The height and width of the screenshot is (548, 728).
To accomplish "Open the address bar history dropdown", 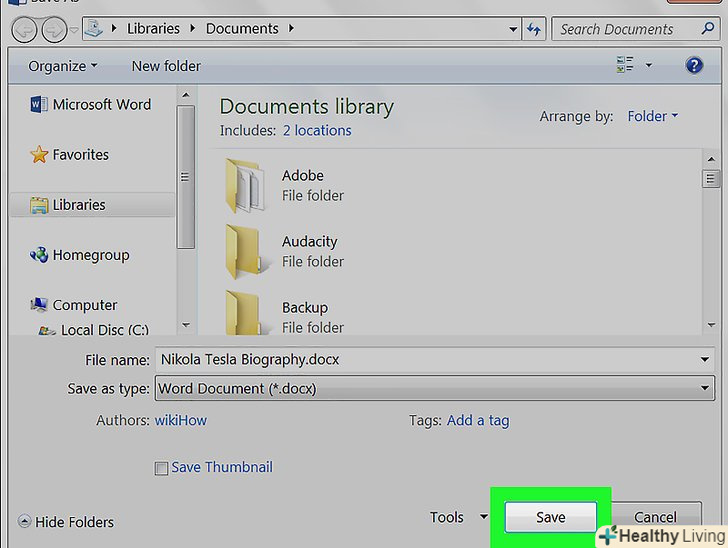I will (513, 29).
